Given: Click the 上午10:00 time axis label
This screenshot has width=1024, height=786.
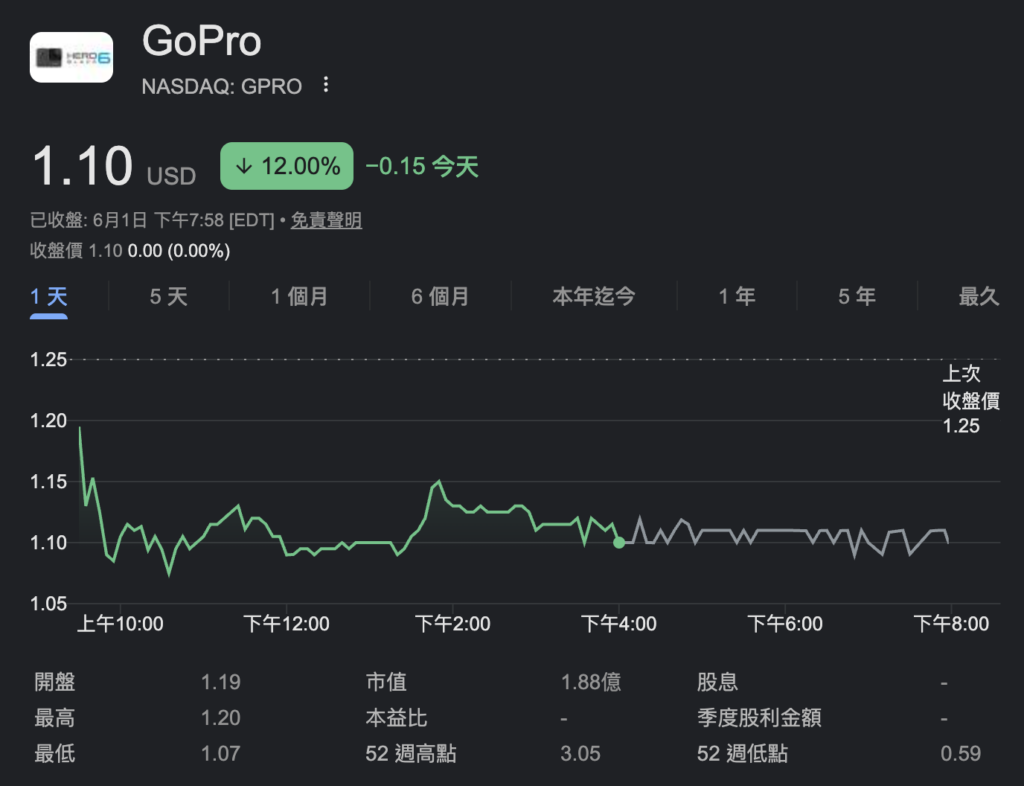Looking at the screenshot, I should tap(120, 623).
